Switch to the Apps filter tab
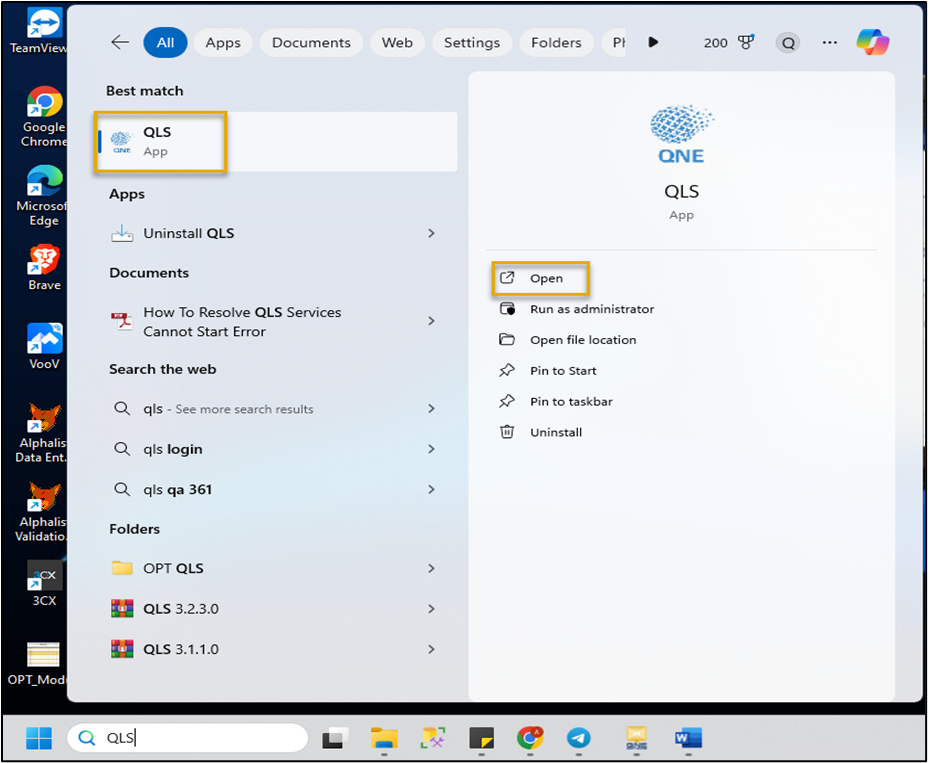 click(x=223, y=43)
